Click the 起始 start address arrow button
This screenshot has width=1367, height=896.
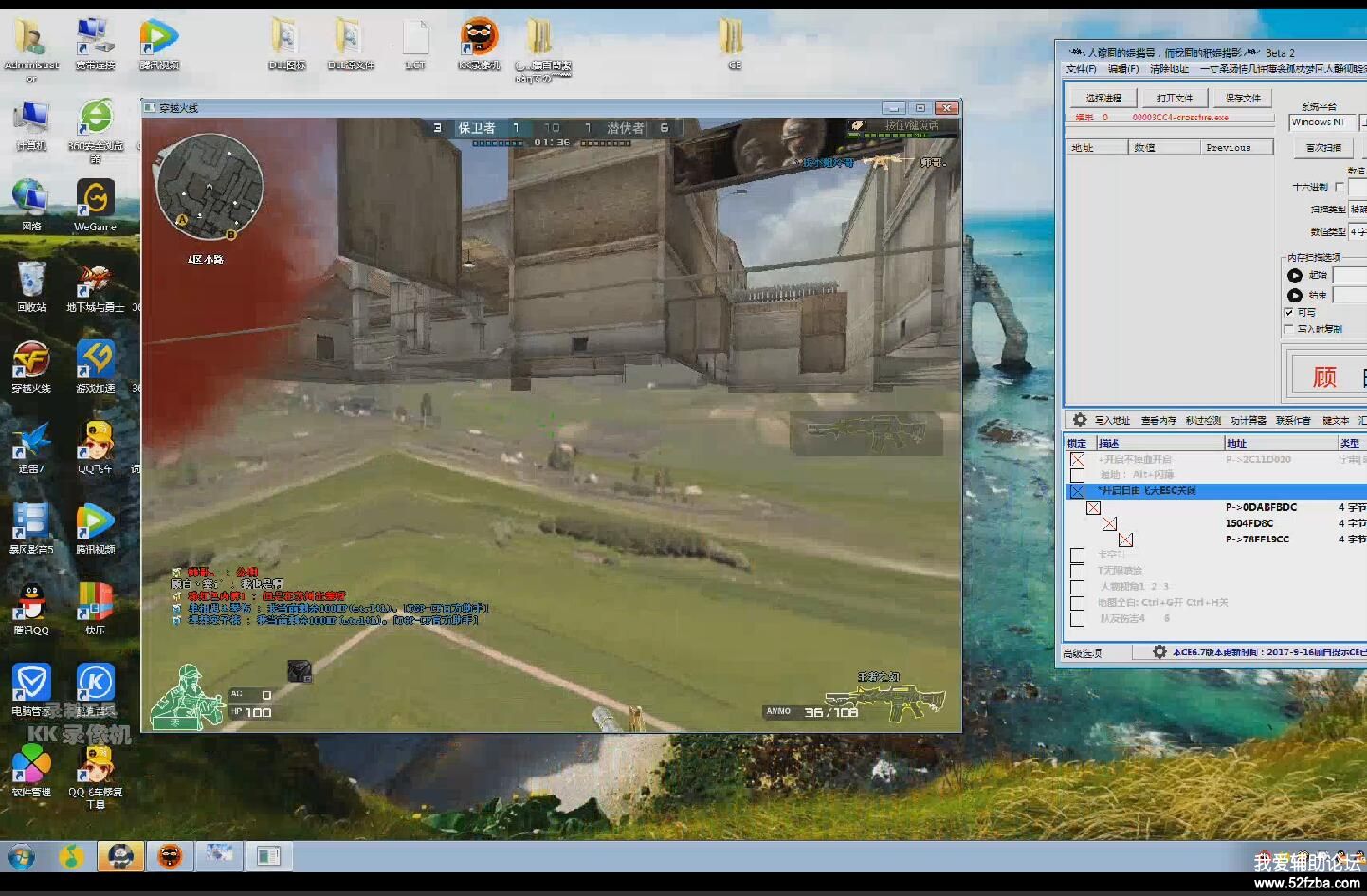(1294, 275)
